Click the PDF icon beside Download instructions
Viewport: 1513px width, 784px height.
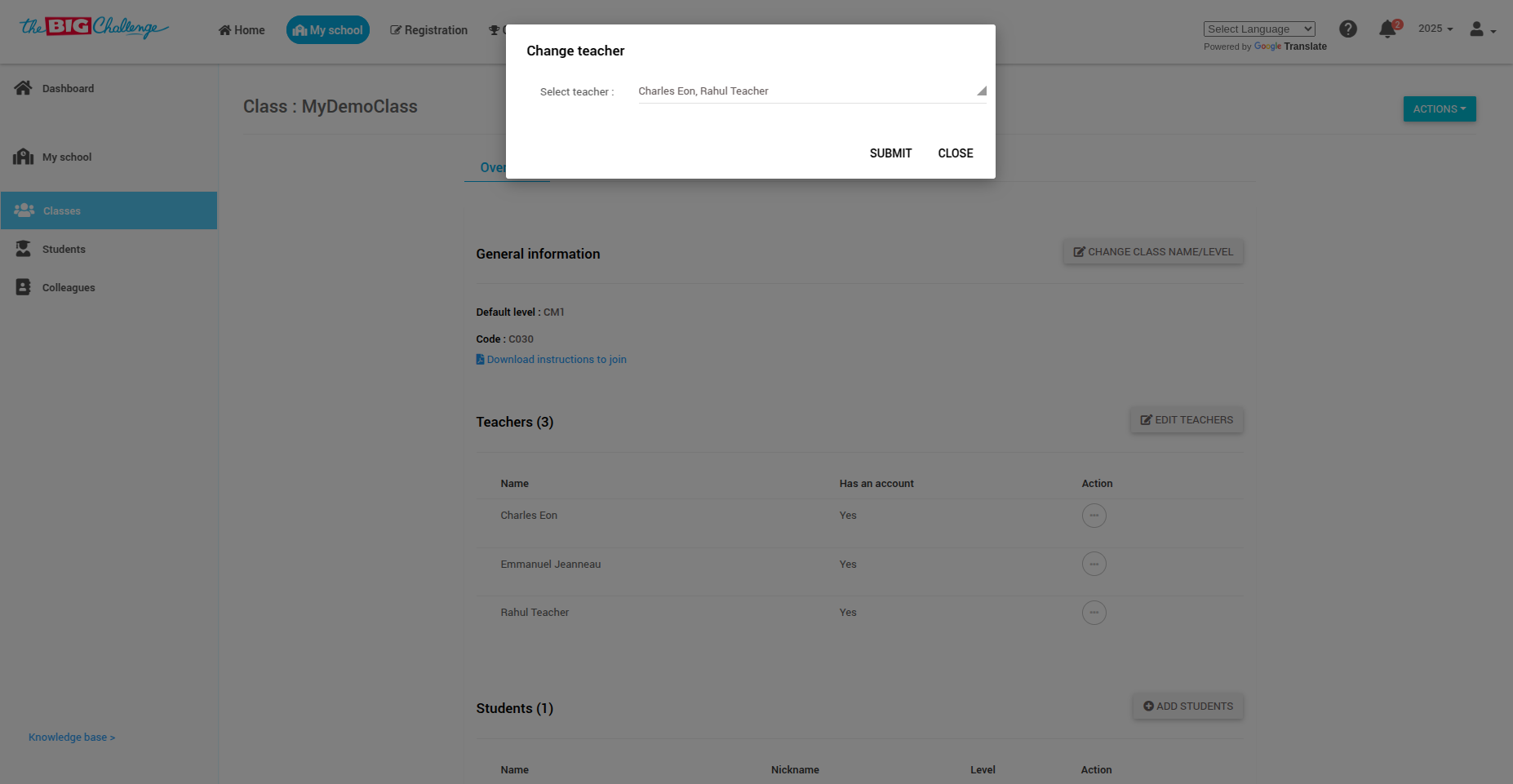tap(480, 359)
